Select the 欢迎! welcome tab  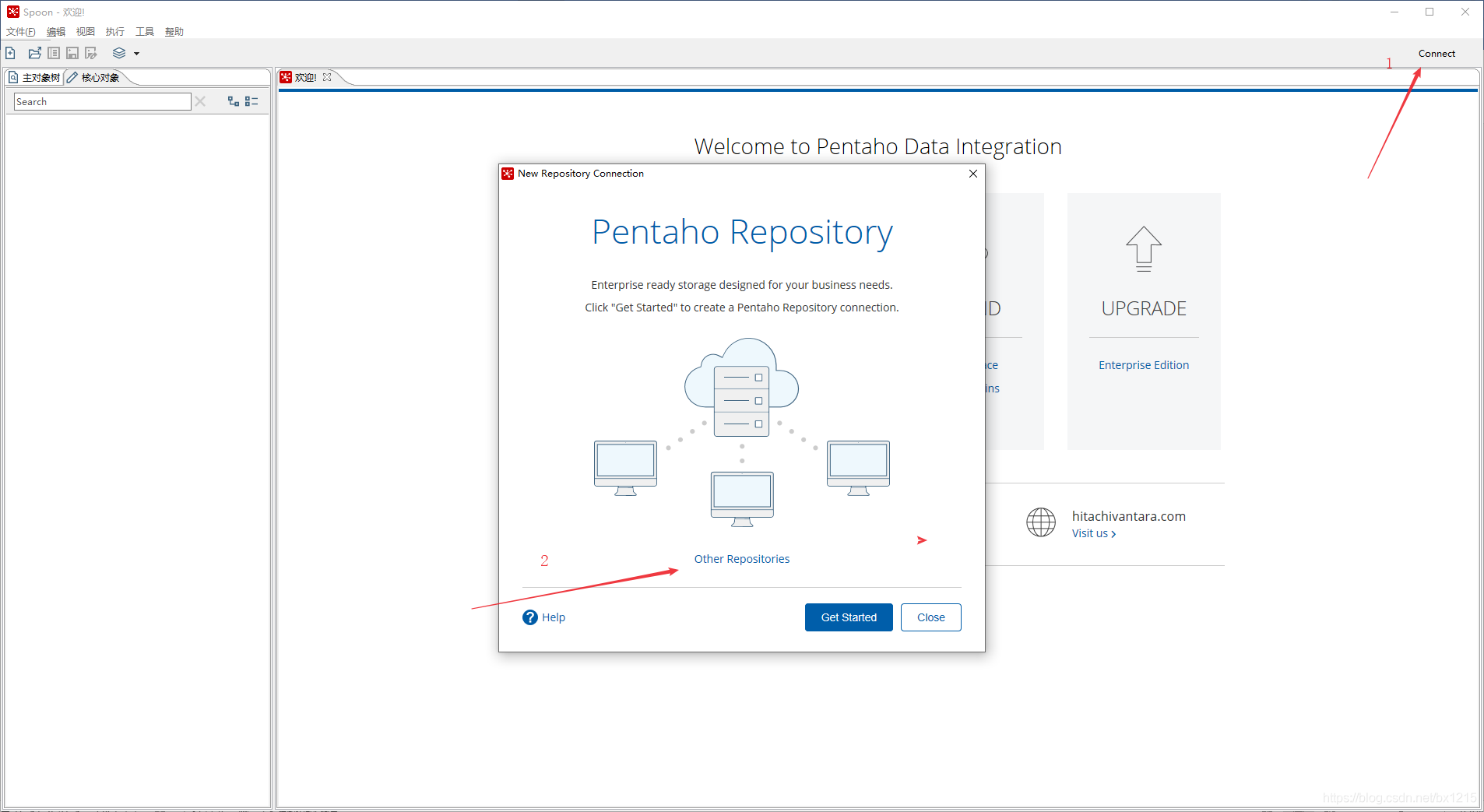(x=305, y=77)
